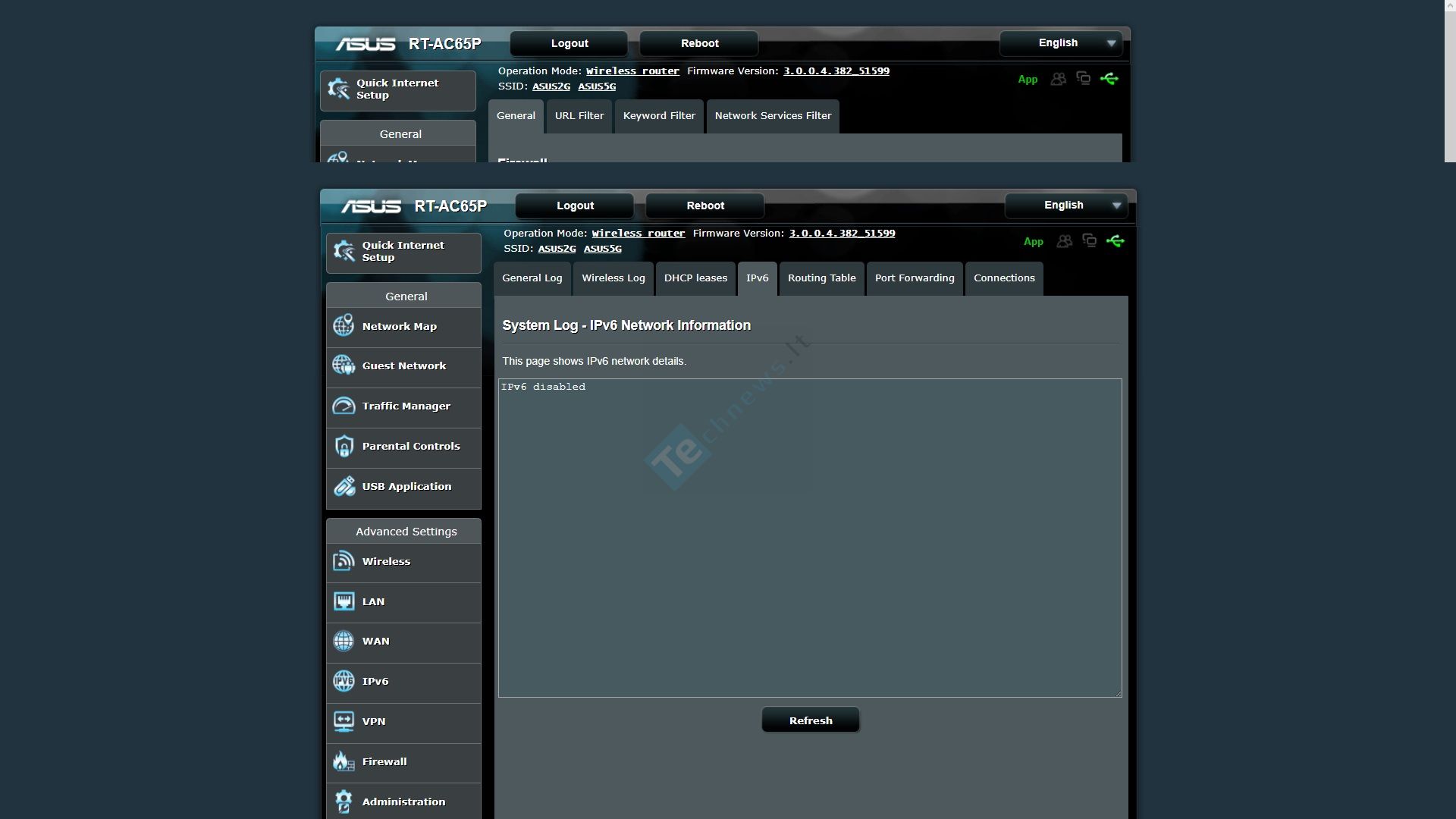Open Firewall flame icon
The image size is (1456, 819).
(x=344, y=761)
